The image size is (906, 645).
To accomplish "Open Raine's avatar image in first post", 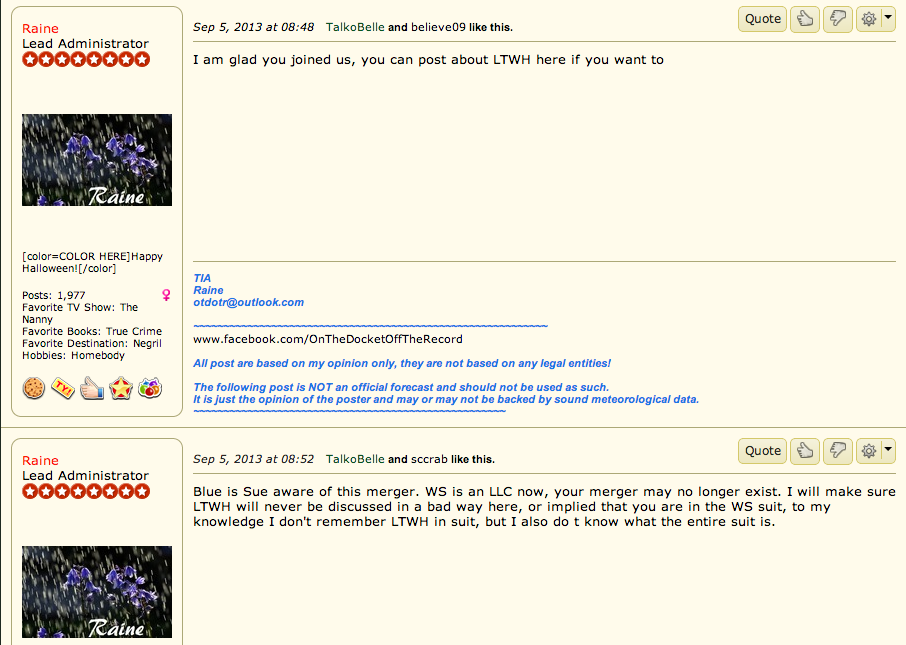I will [x=97, y=160].
